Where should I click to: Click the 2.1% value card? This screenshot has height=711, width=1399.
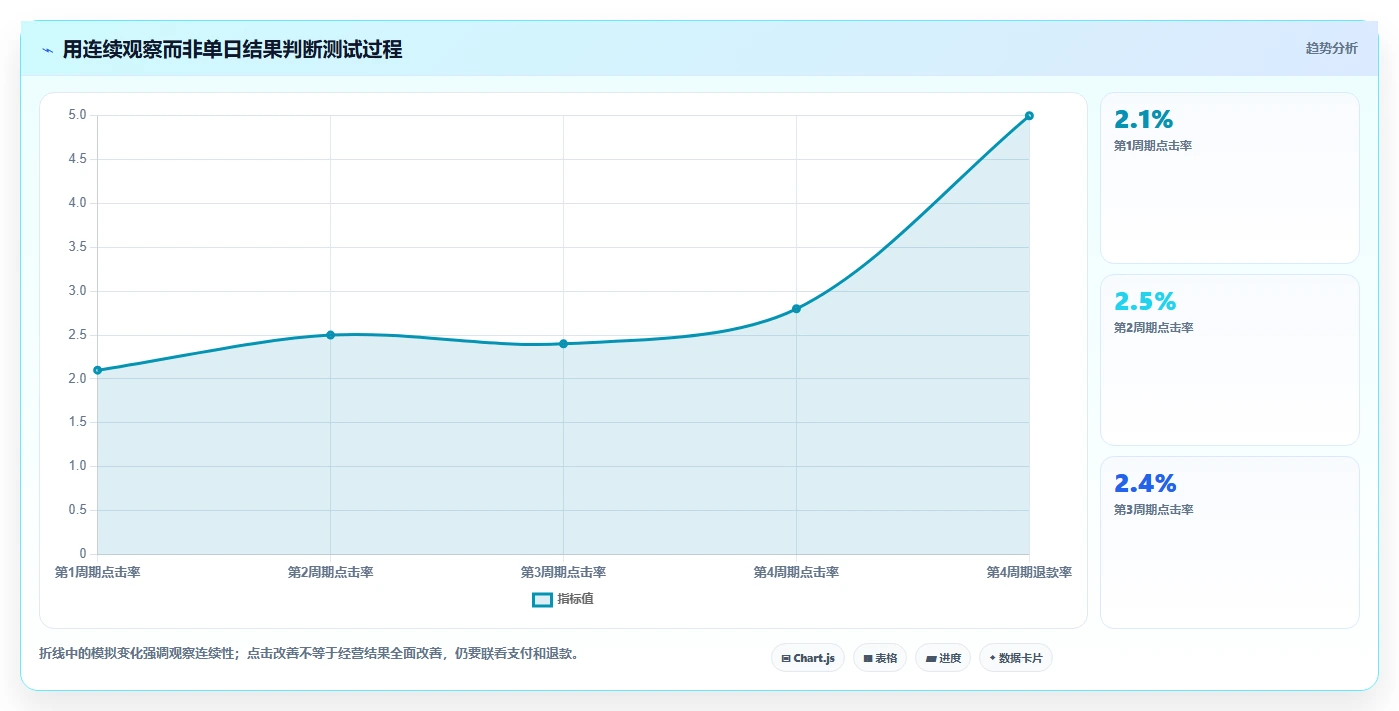click(1230, 178)
